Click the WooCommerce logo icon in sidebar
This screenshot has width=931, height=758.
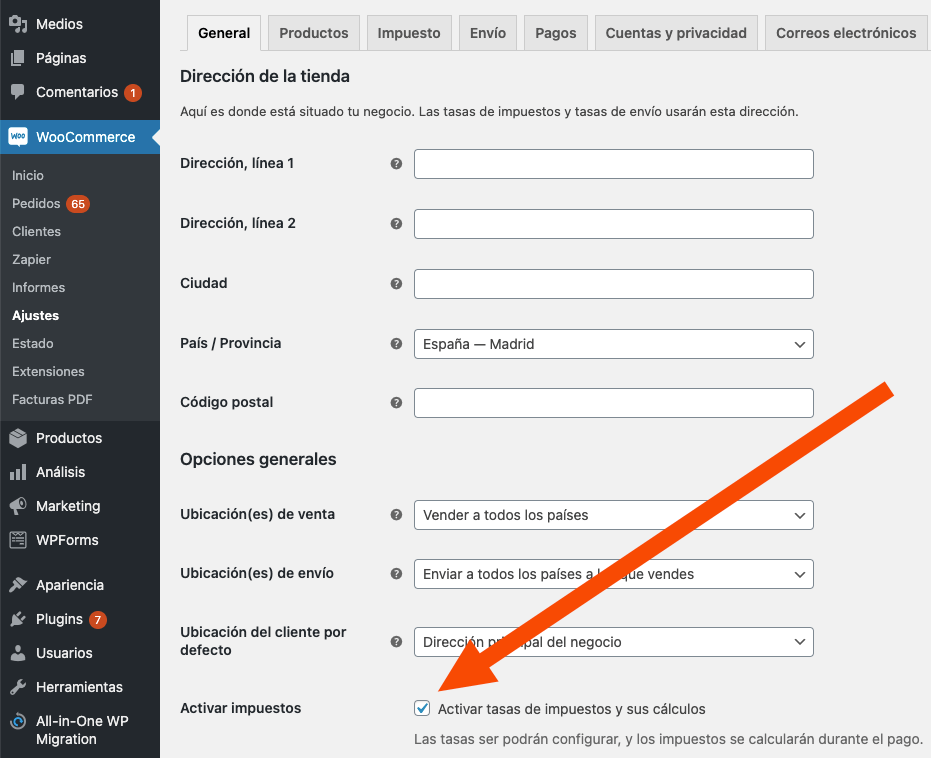[18, 137]
